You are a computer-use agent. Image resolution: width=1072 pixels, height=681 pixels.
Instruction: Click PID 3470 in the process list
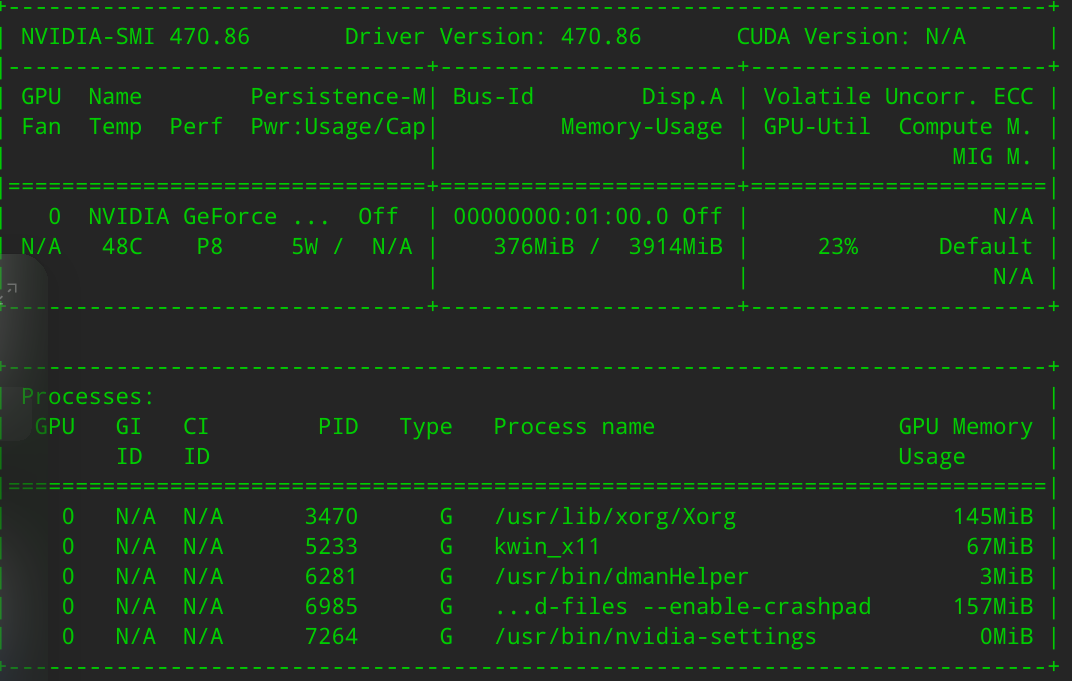[x=331, y=517]
